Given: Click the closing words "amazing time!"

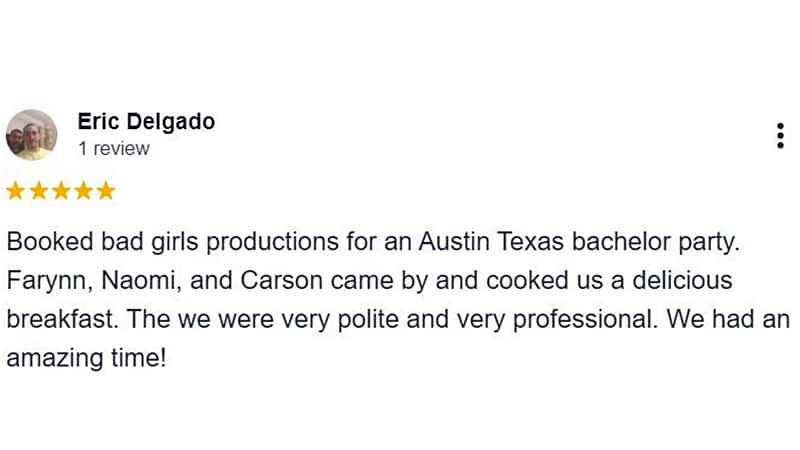Looking at the screenshot, I should coord(86,357).
